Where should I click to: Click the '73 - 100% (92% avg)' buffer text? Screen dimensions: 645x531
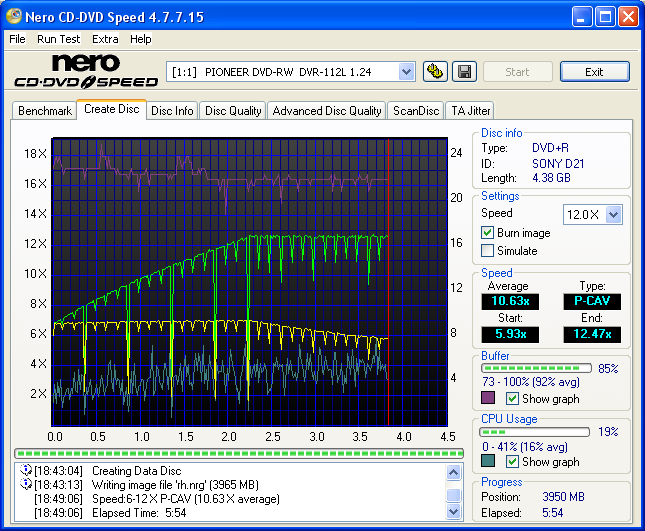click(531, 382)
